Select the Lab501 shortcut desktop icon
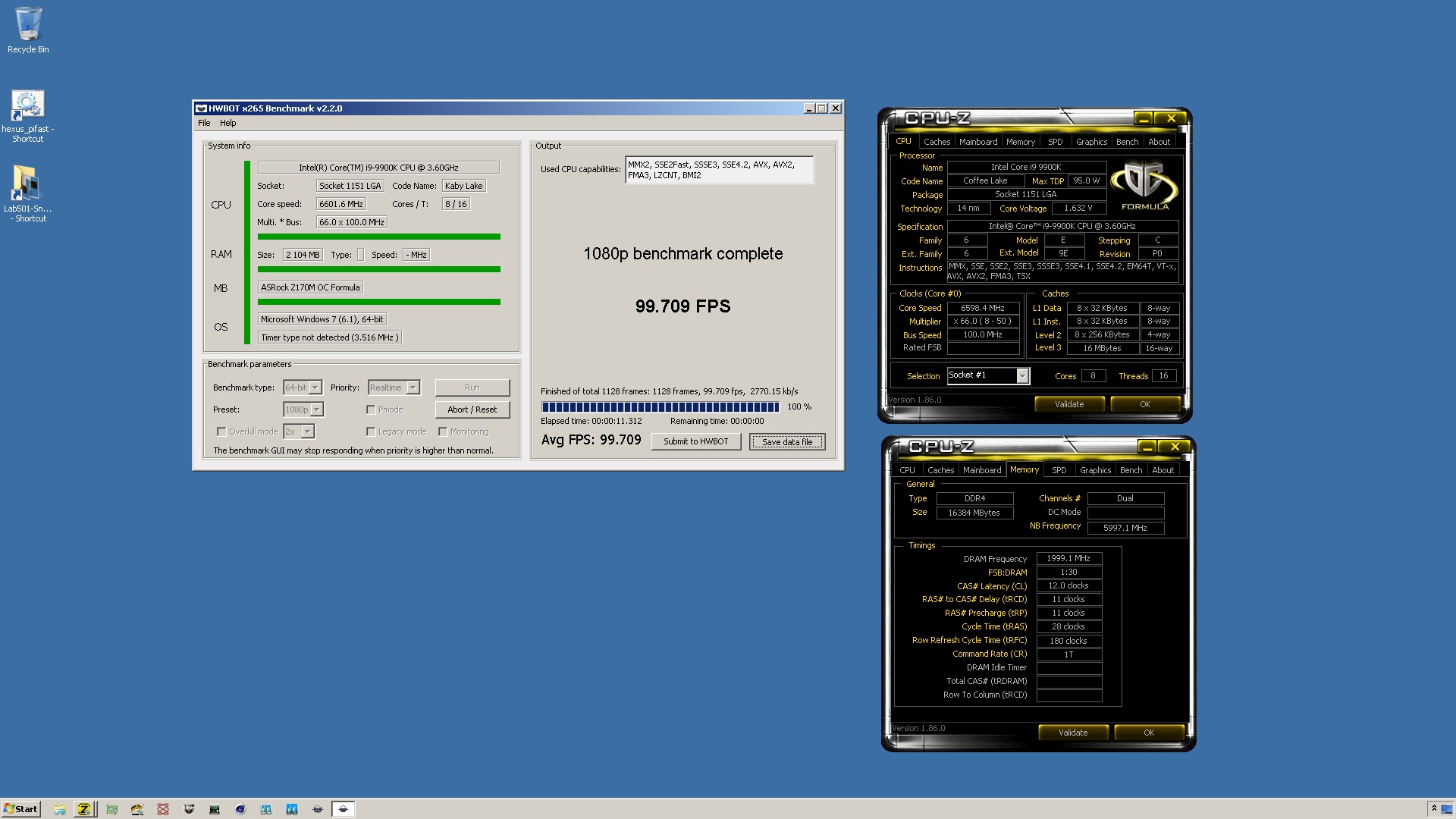Image resolution: width=1456 pixels, height=819 pixels. coord(28,194)
